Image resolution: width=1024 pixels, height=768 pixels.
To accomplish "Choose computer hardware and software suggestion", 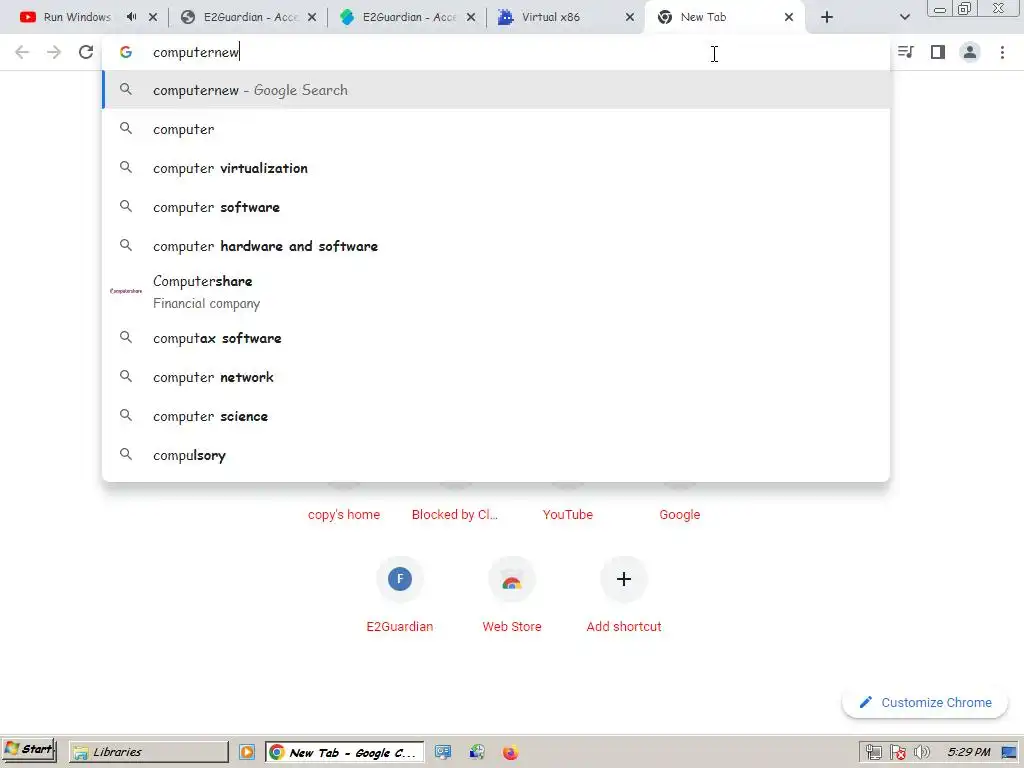I will pos(496,246).
